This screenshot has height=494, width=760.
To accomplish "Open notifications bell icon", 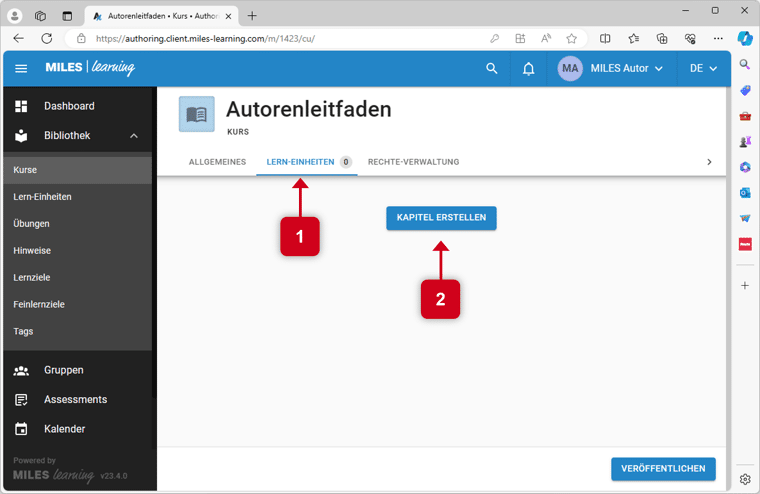I will coord(528,69).
